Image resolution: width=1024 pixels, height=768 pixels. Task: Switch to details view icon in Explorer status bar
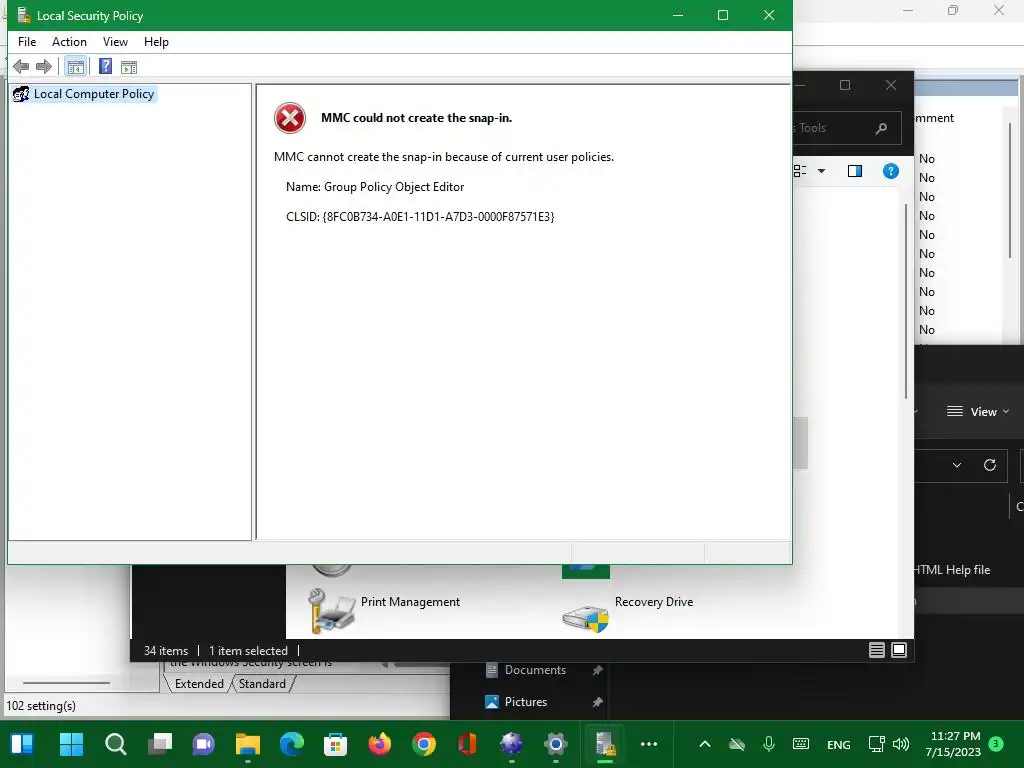[x=877, y=650]
